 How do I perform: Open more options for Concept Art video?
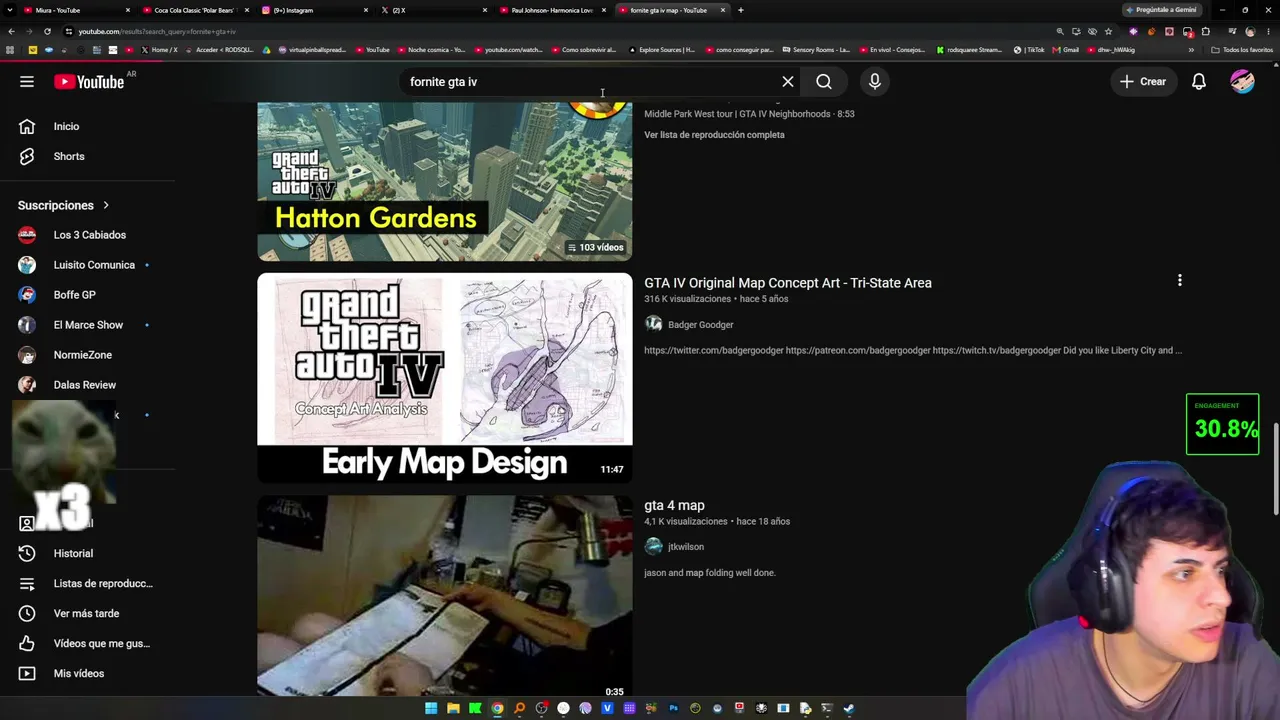click(1180, 281)
